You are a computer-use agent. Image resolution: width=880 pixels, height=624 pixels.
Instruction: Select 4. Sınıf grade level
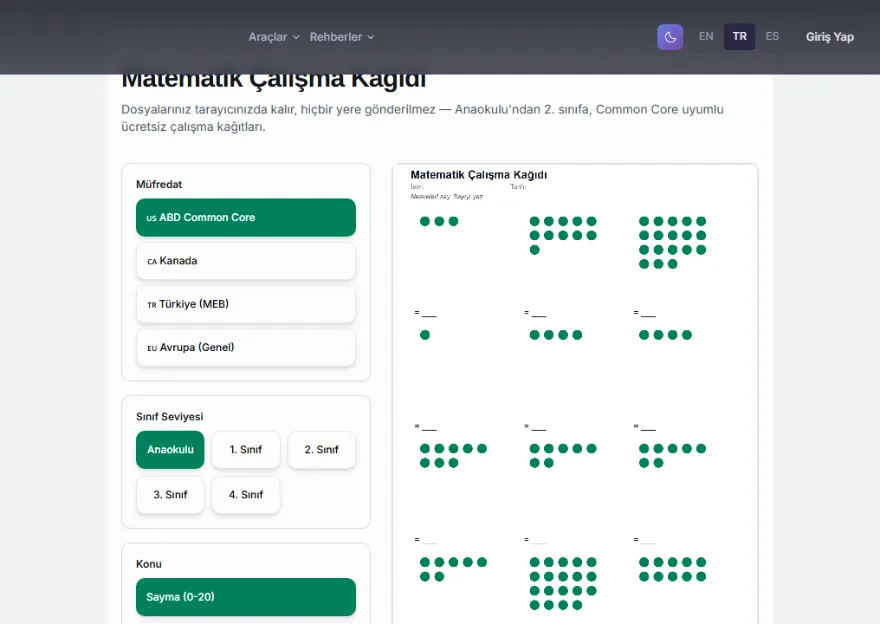point(246,495)
